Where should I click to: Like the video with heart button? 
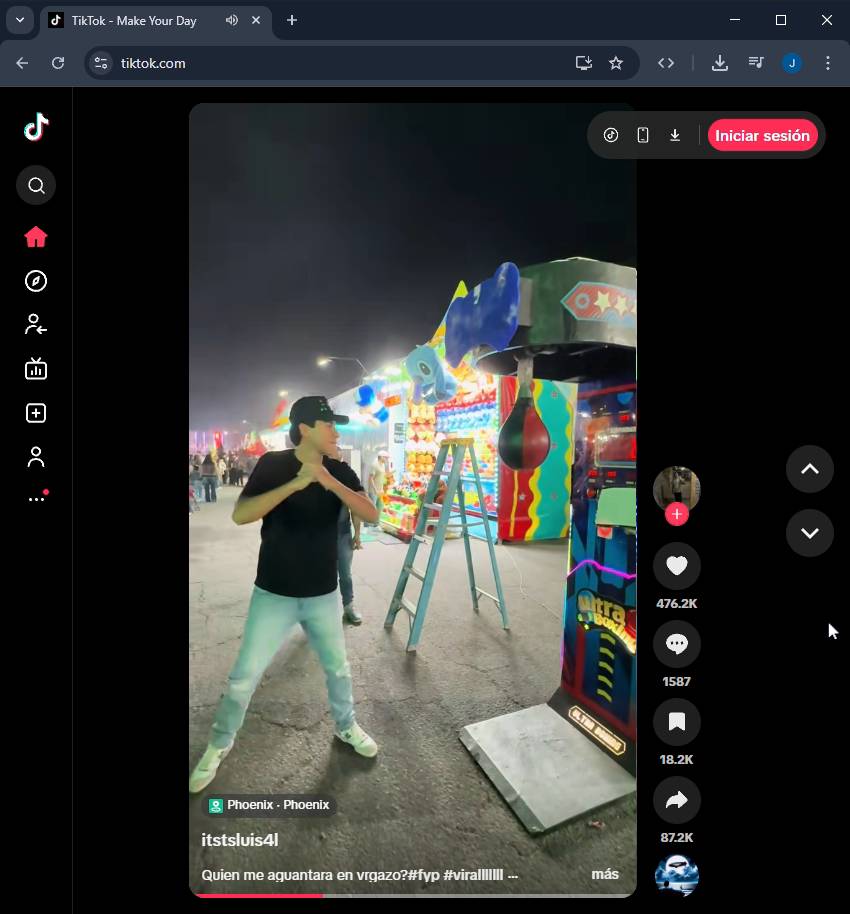pyautogui.click(x=676, y=566)
